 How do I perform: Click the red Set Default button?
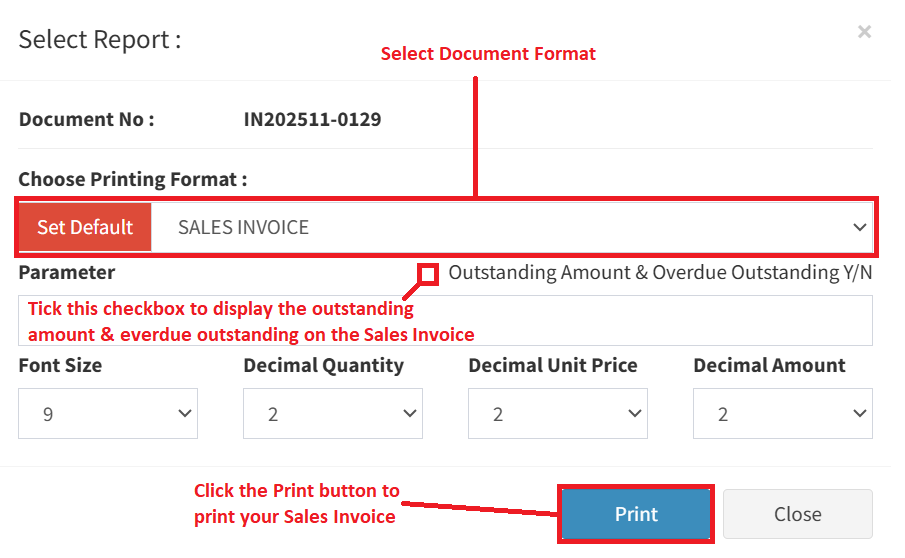tap(85, 227)
